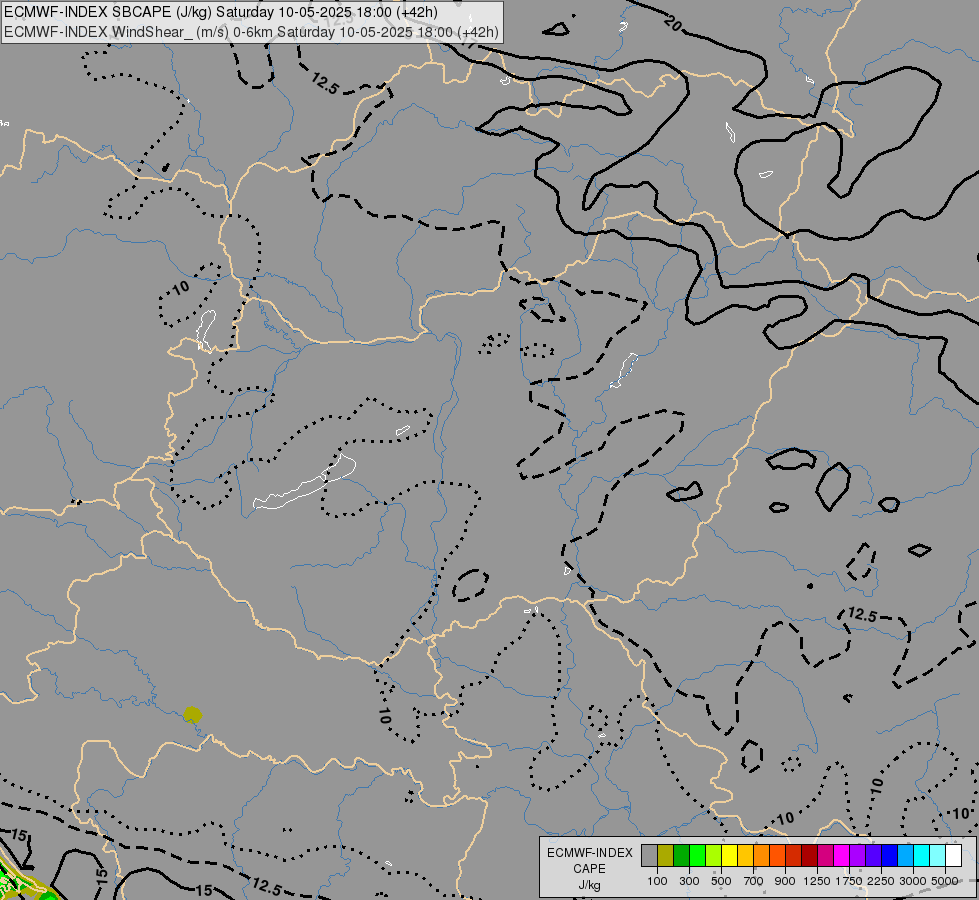Choose the sky blue swatch left of 3000
Screen dimensions: 979x900
906,856
